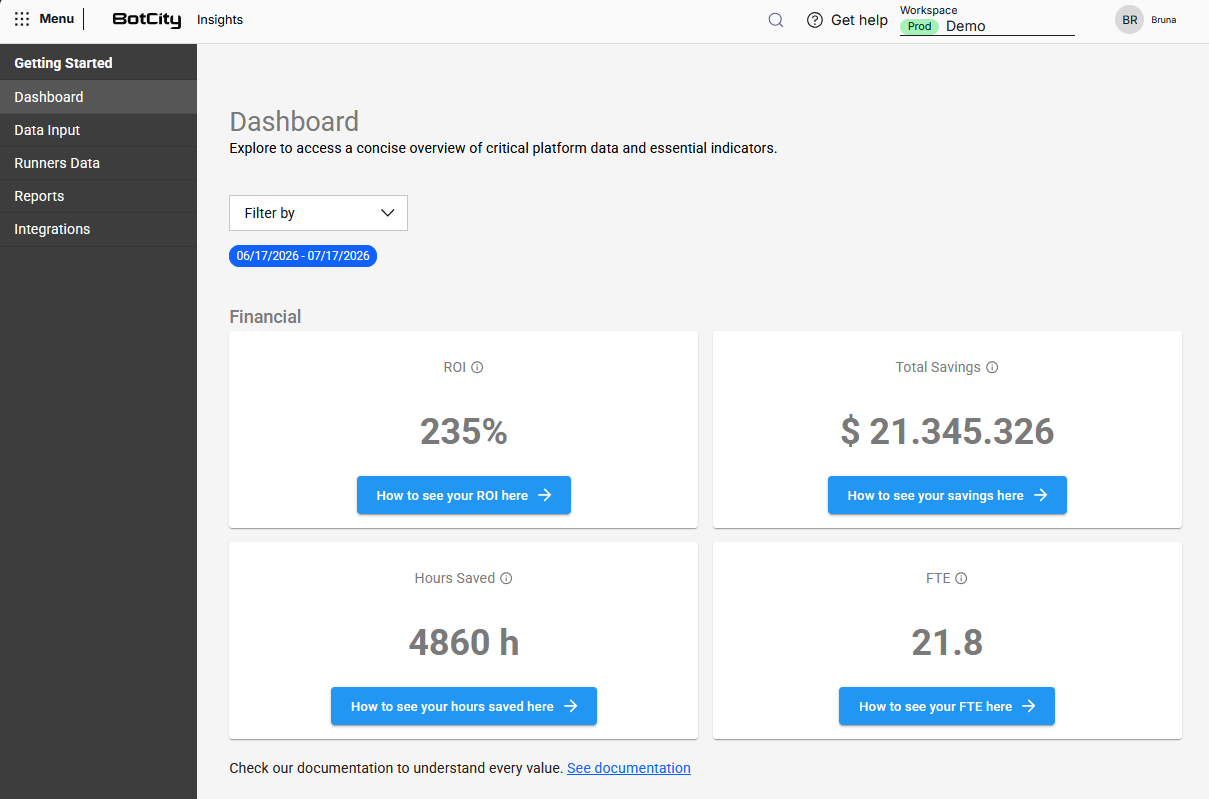Open the BR user avatar
Viewport: 1209px width, 799px height.
click(1129, 20)
